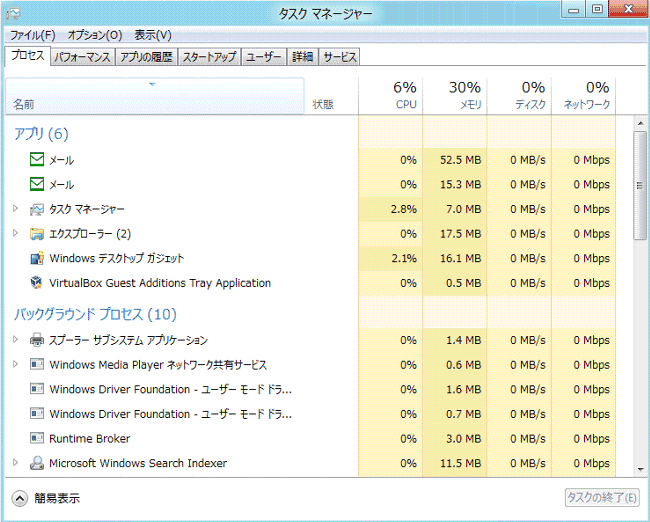Viewport: 650px width, 522px height.
Task: Click the 2.1% CPU cell
Action: (390, 258)
